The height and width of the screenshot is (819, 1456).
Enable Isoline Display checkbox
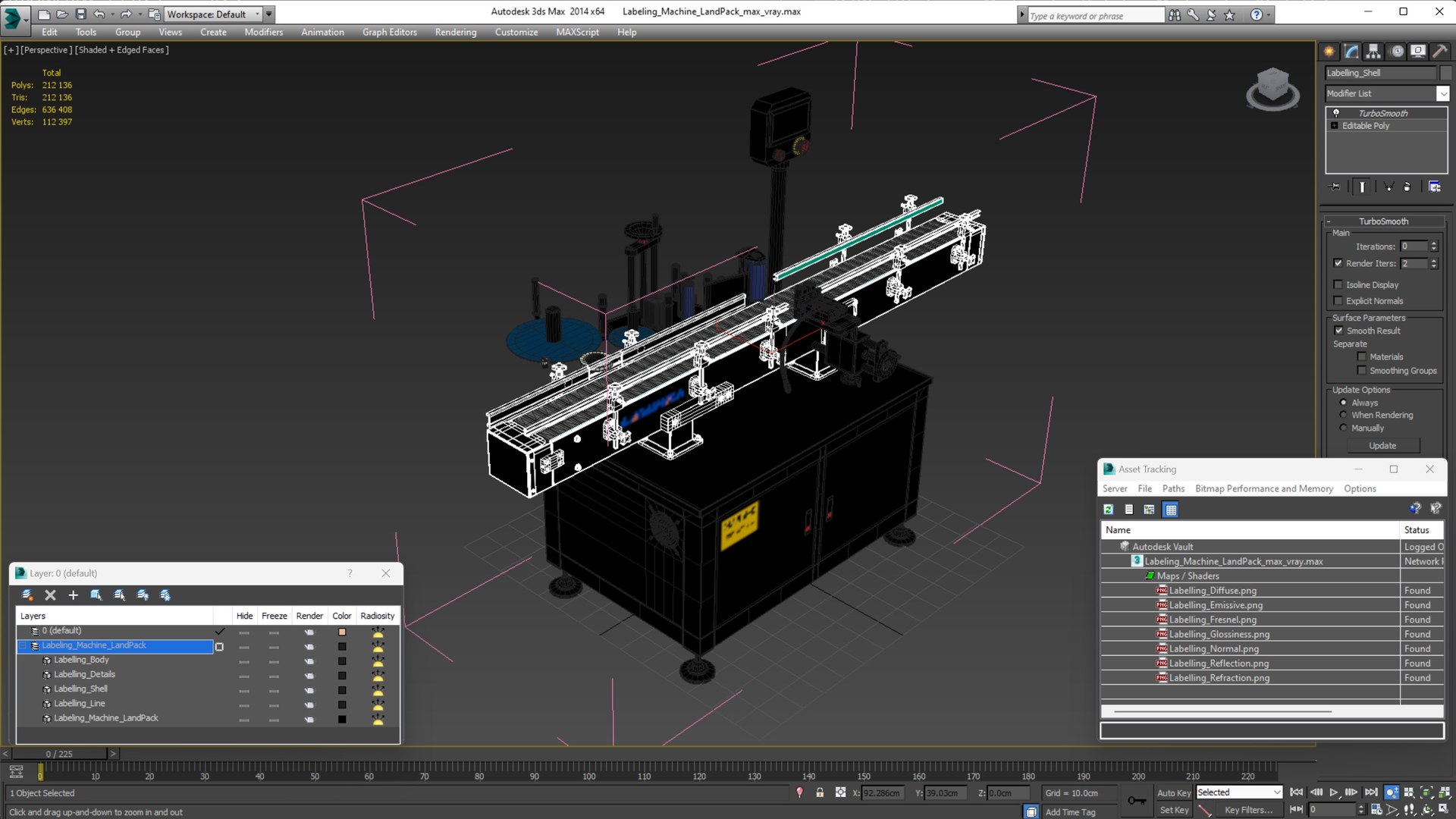(1338, 284)
